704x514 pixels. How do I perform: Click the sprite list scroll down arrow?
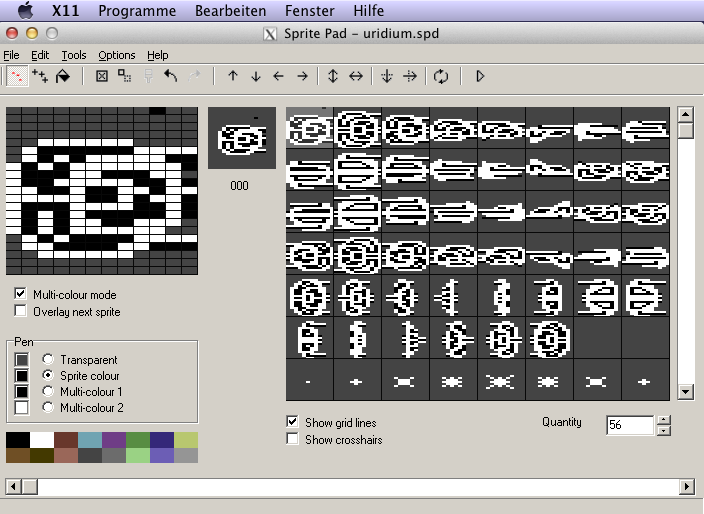coord(686,392)
